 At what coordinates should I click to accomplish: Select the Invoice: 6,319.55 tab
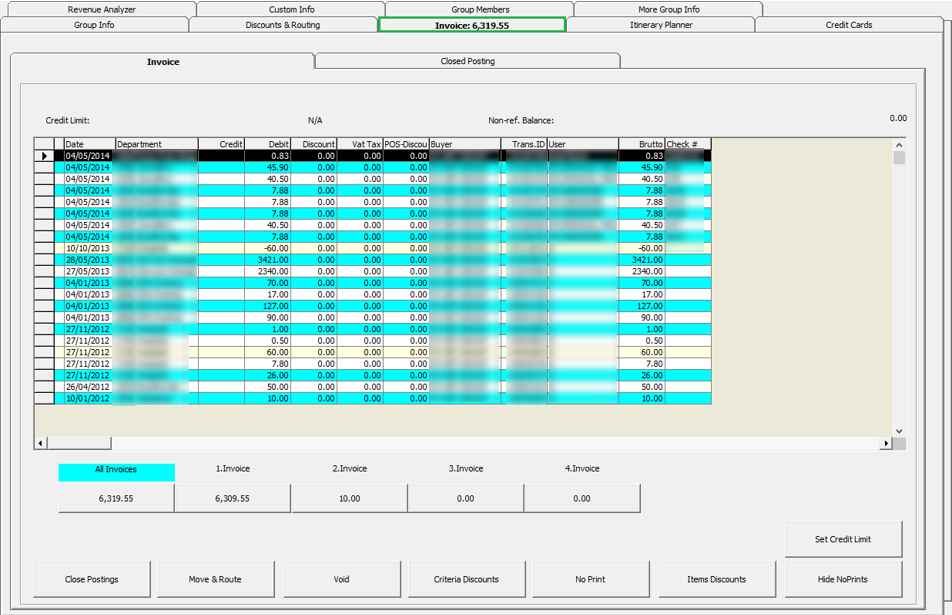472,25
